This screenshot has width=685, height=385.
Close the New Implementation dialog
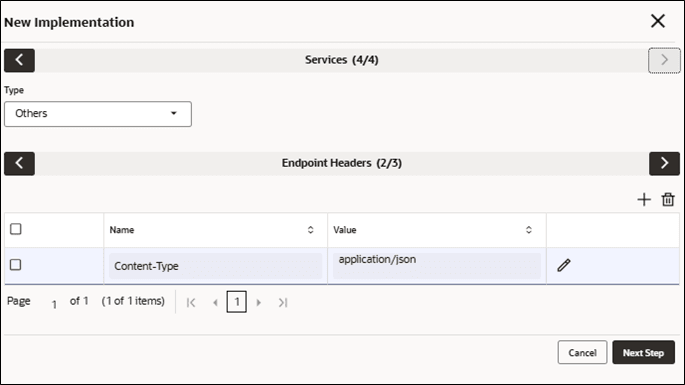pyautogui.click(x=657, y=21)
